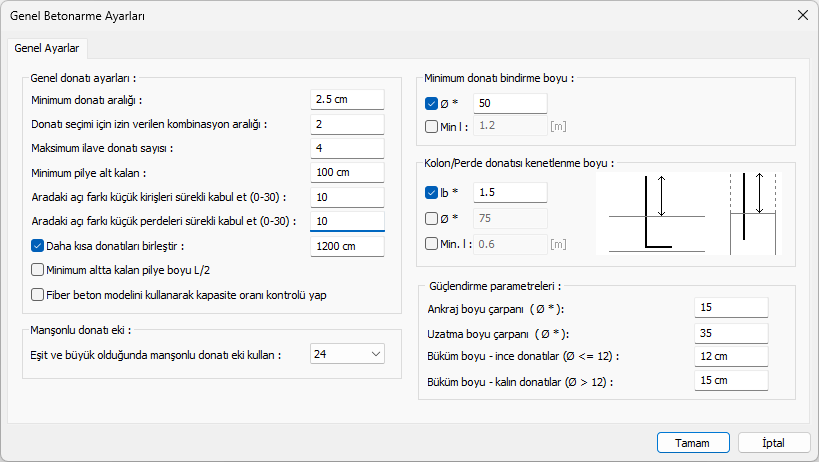Click the Büküm boyu kalın donatılar field
The width and height of the screenshot is (819, 462).
coord(730,380)
